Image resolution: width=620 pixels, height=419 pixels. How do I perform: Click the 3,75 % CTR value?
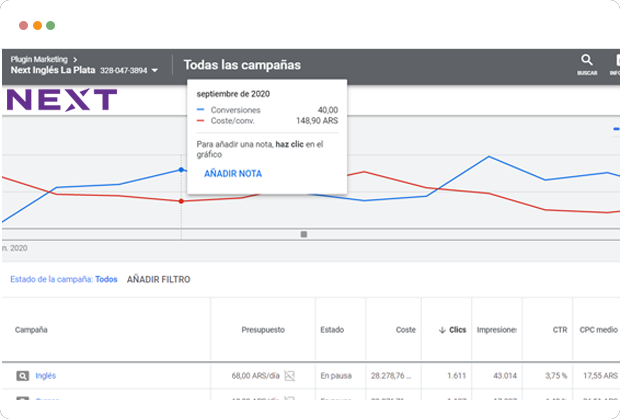(x=556, y=376)
